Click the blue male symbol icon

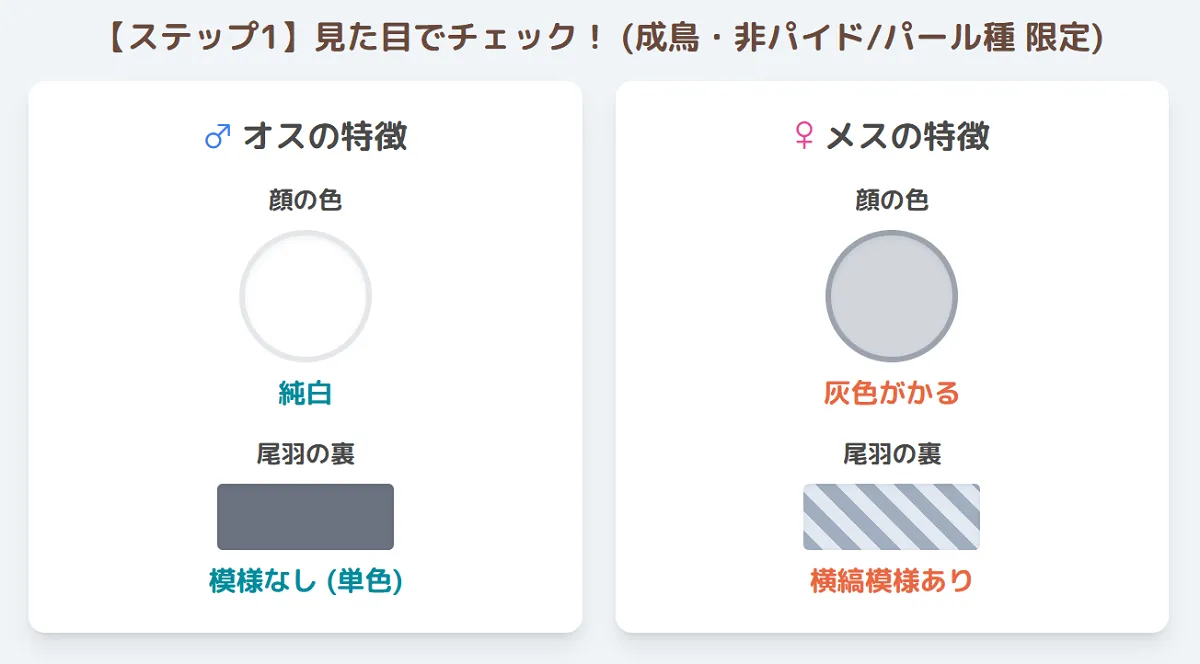[218, 136]
